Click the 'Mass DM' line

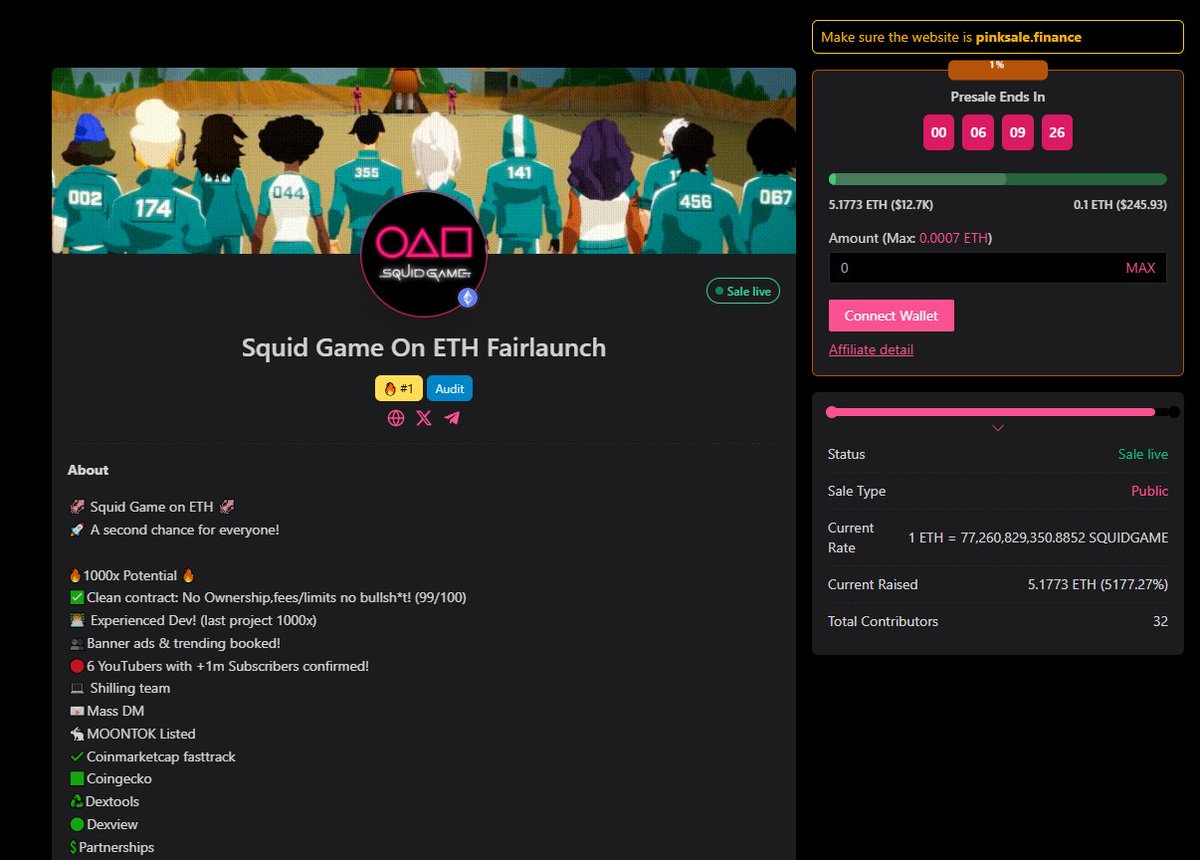pos(106,711)
